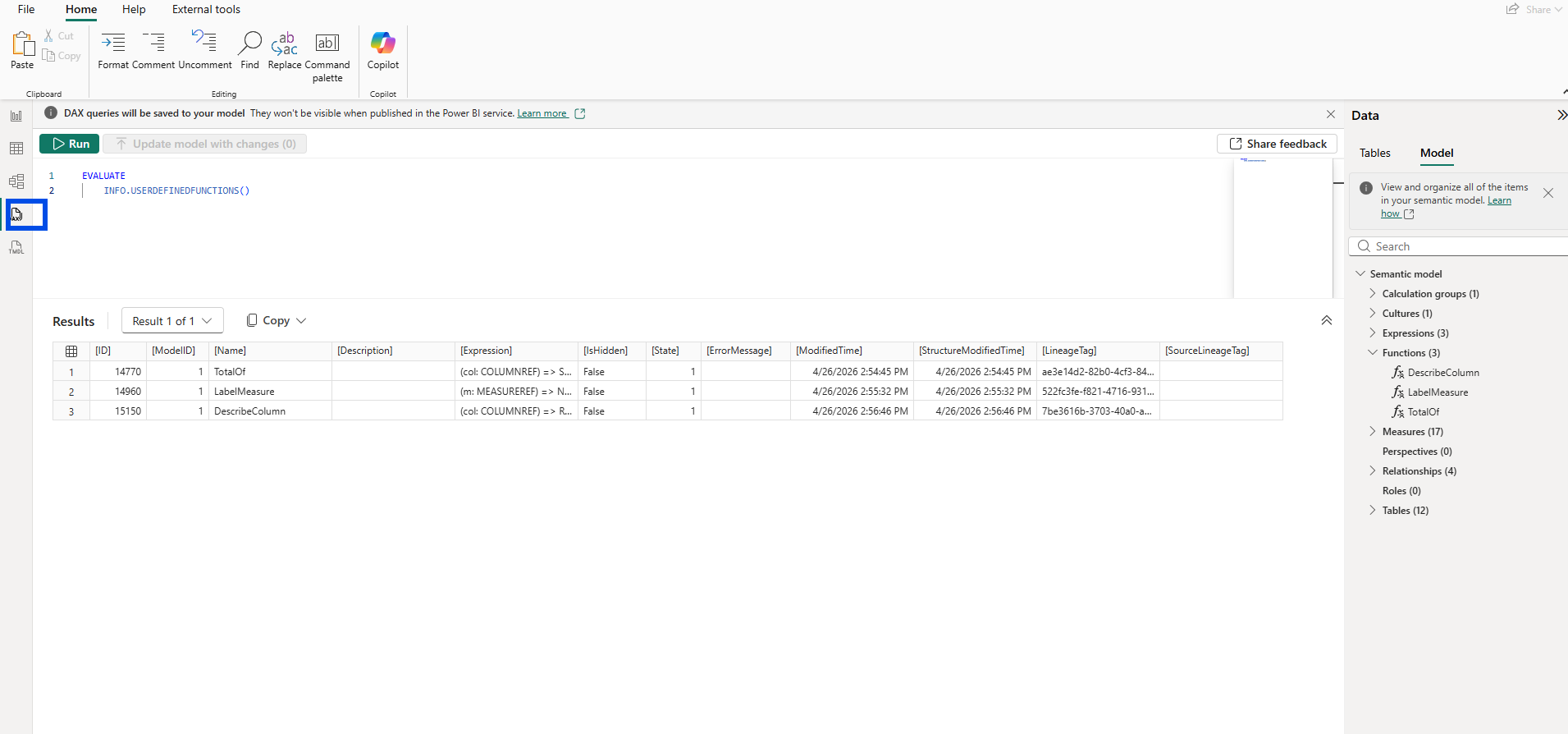This screenshot has width=1568, height=734.
Task: Open the Learn more link
Action: [542, 113]
